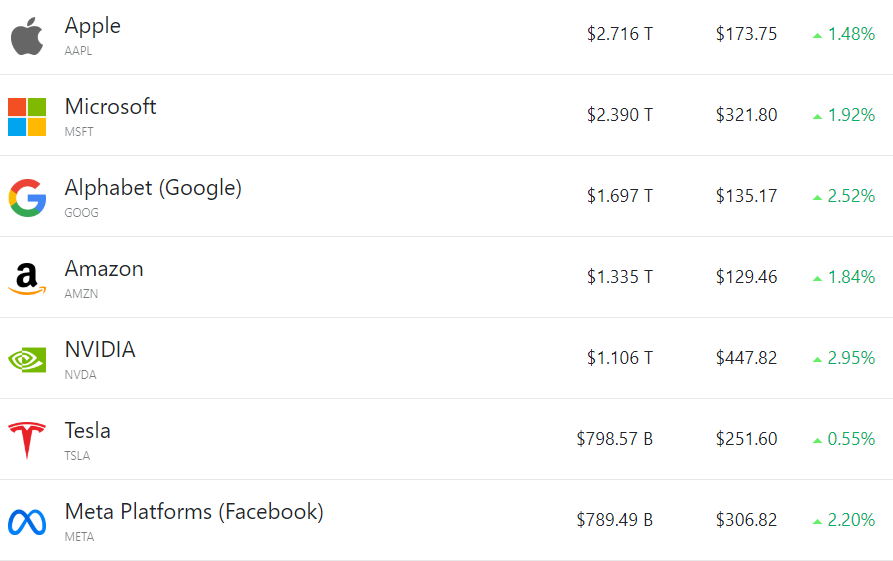Image resolution: width=893 pixels, height=561 pixels.
Task: Open the Microsoft company link
Action: pos(110,107)
